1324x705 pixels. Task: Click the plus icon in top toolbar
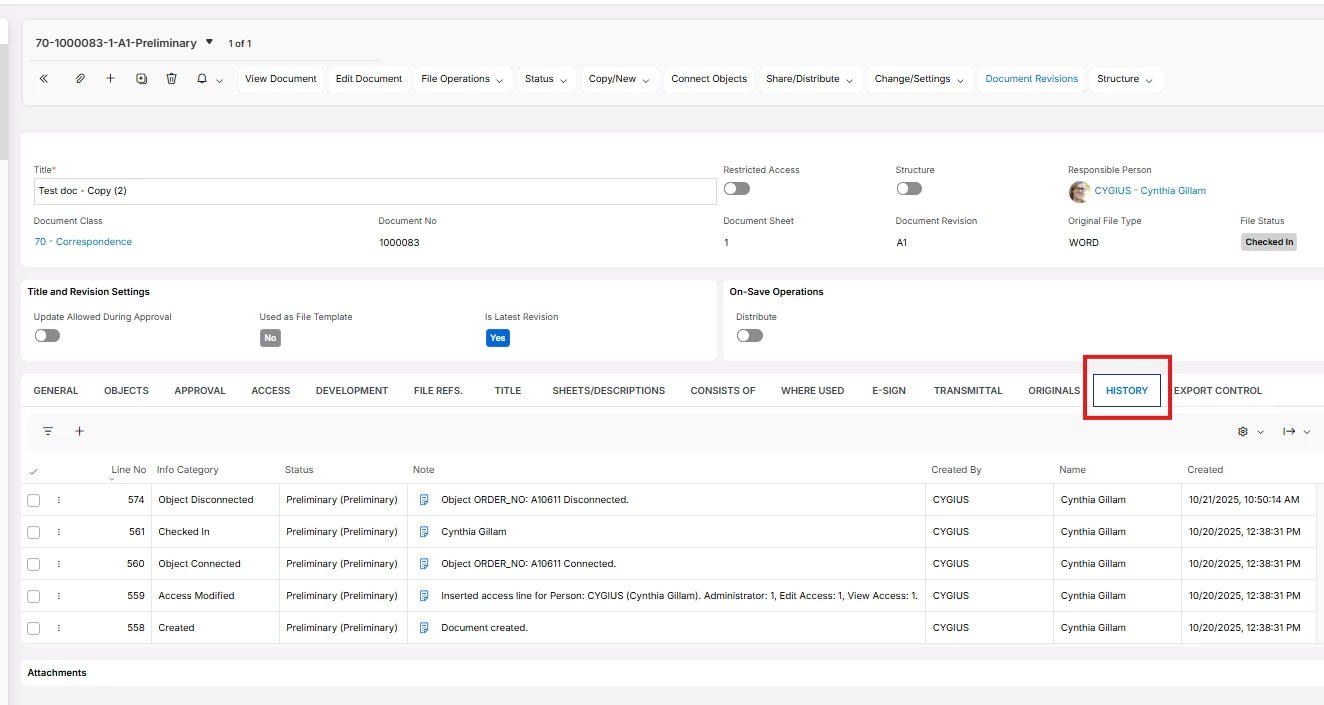[x=110, y=79]
